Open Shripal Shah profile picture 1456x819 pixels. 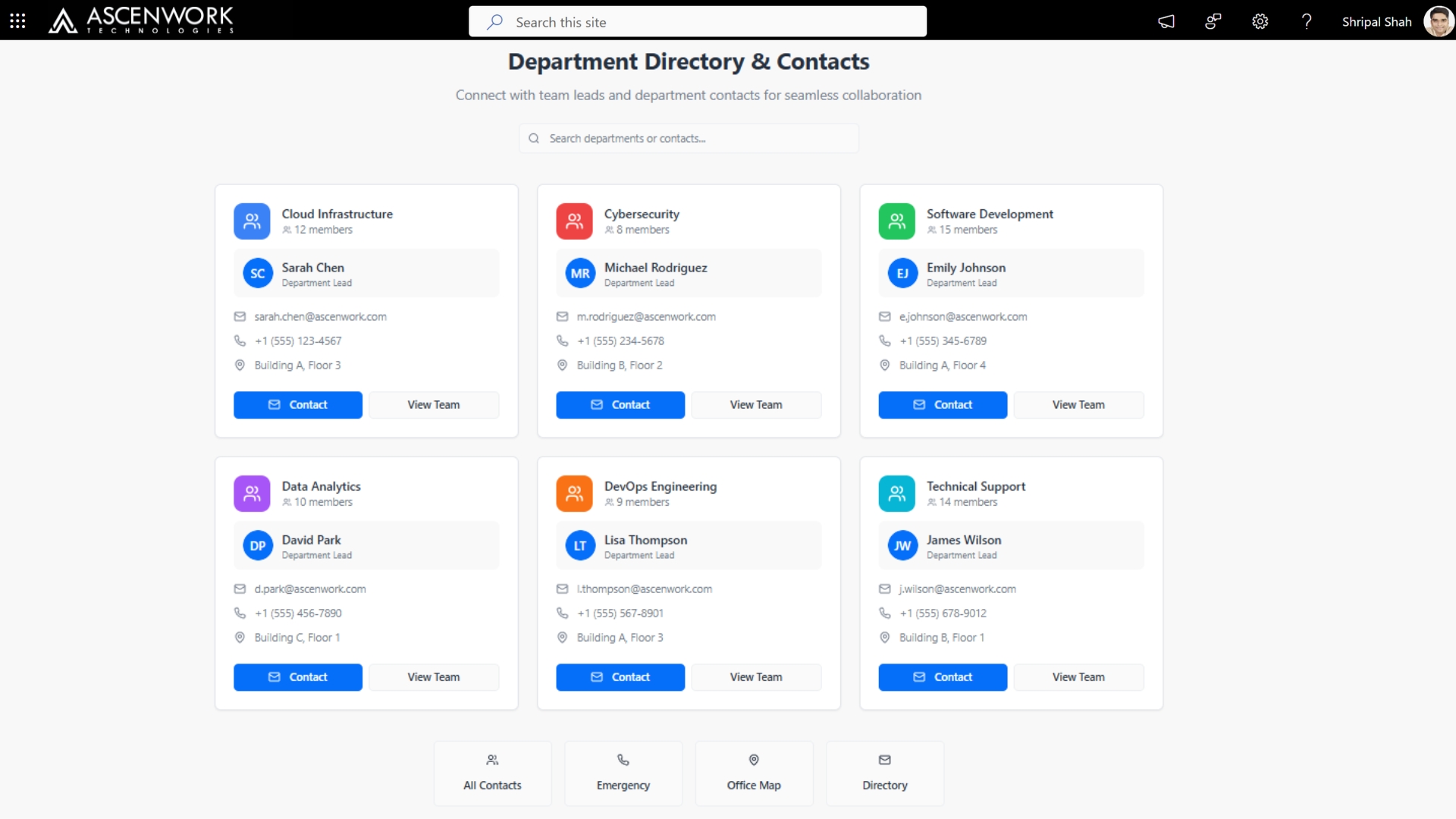[1438, 21]
